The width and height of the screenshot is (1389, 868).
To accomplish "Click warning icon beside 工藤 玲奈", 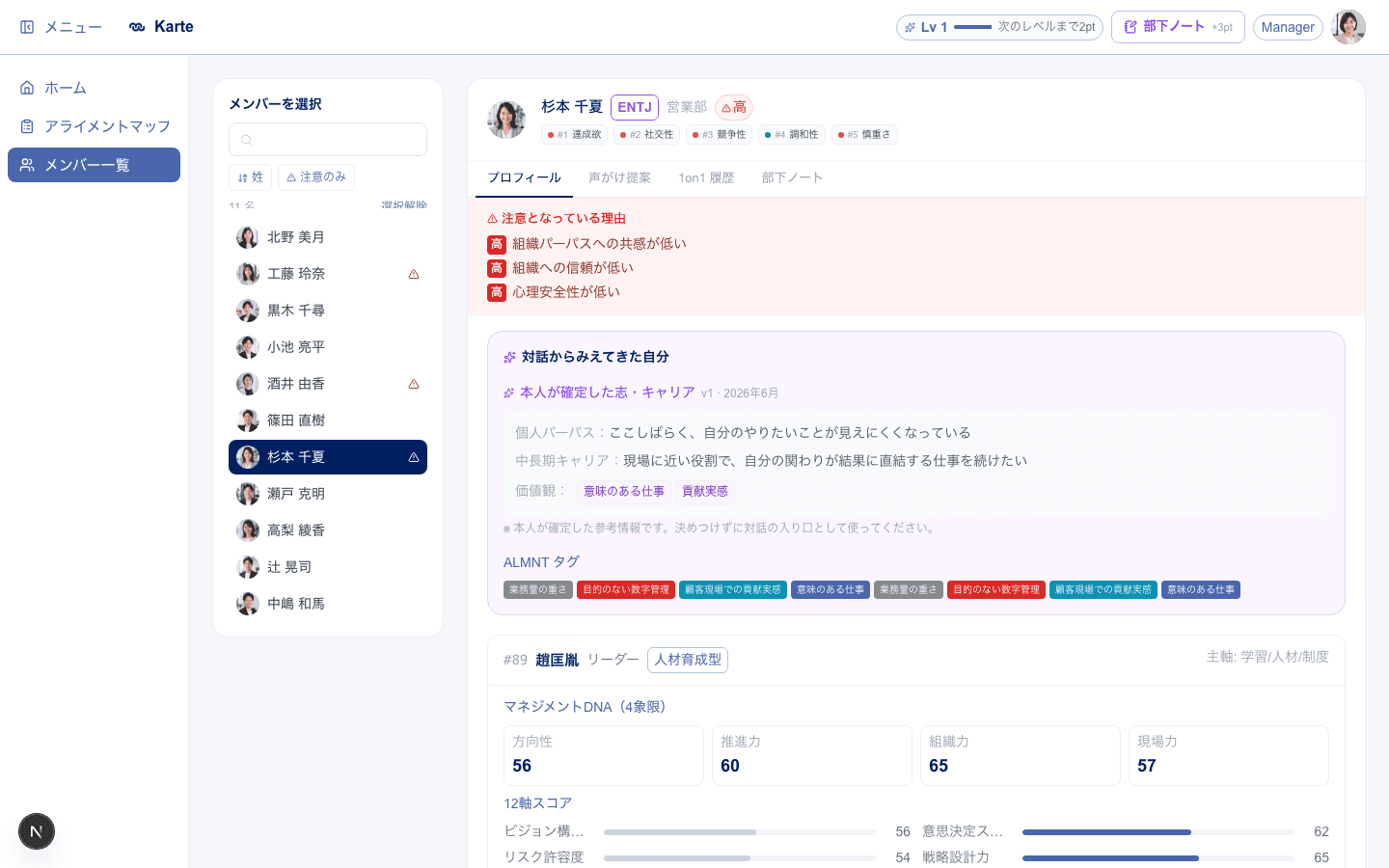I will pos(414,274).
